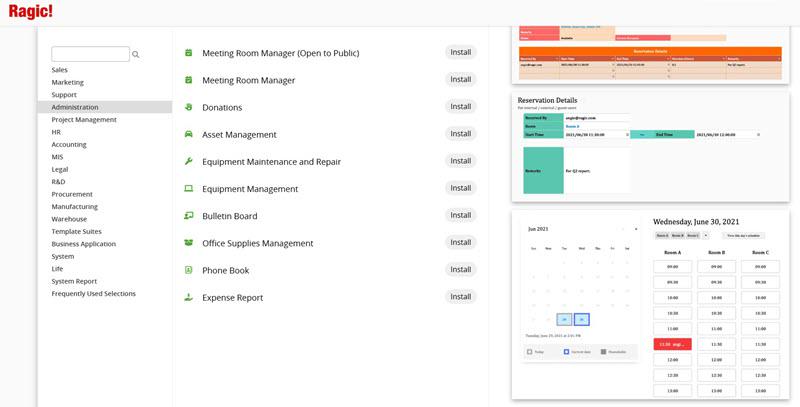Select the Expense Report title
This screenshot has width=800, height=407.
point(233,298)
